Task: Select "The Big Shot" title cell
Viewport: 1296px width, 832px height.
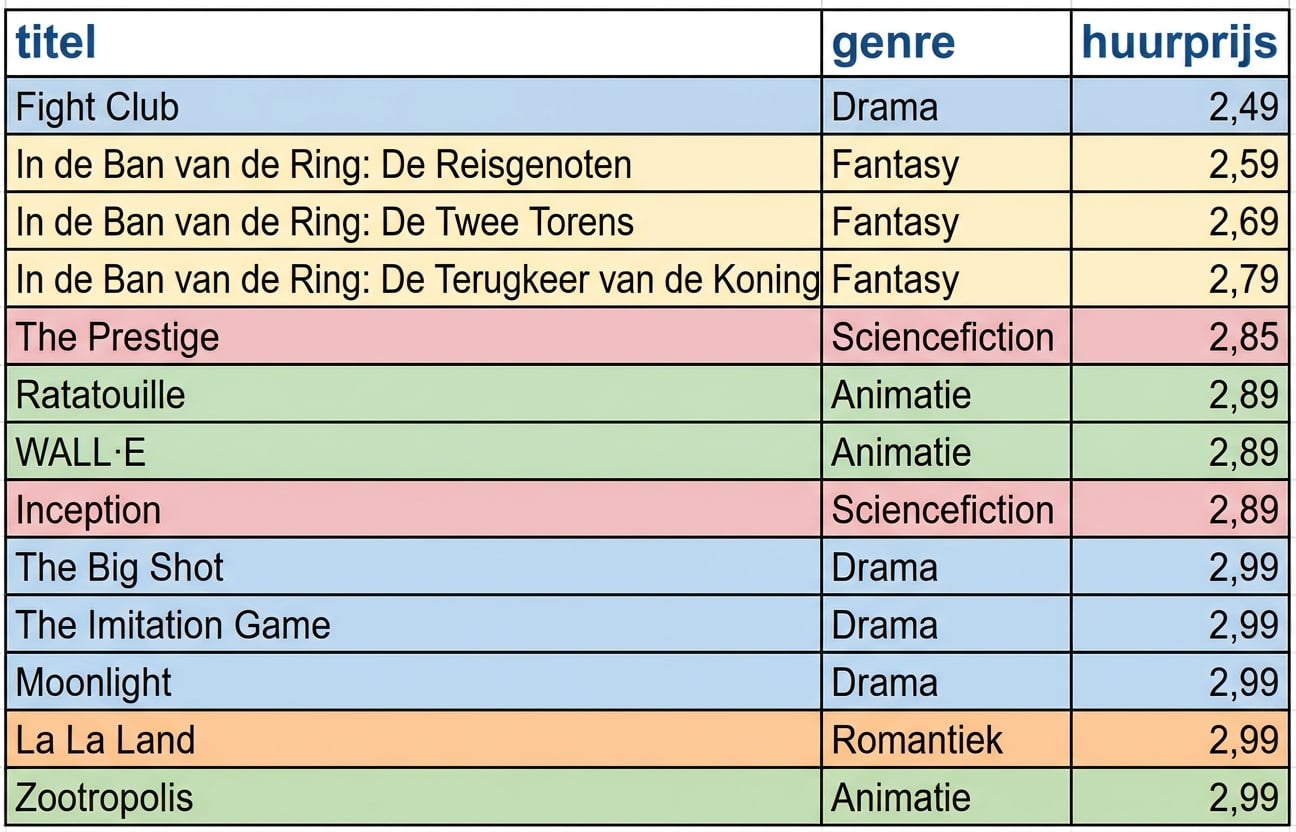Action: point(120,568)
